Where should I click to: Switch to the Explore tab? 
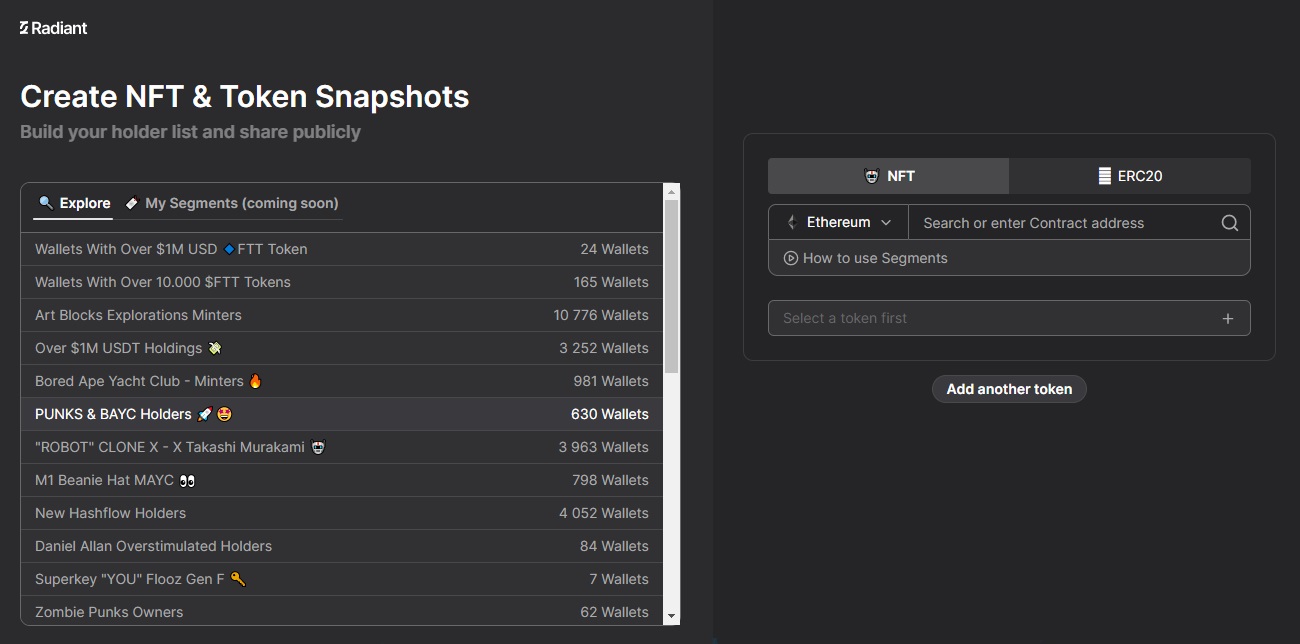[74, 203]
